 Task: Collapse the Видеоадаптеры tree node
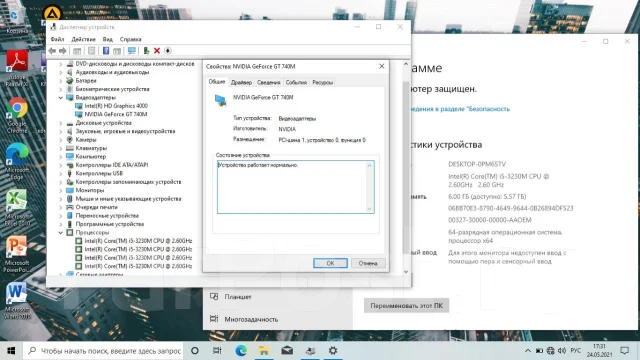61,98
